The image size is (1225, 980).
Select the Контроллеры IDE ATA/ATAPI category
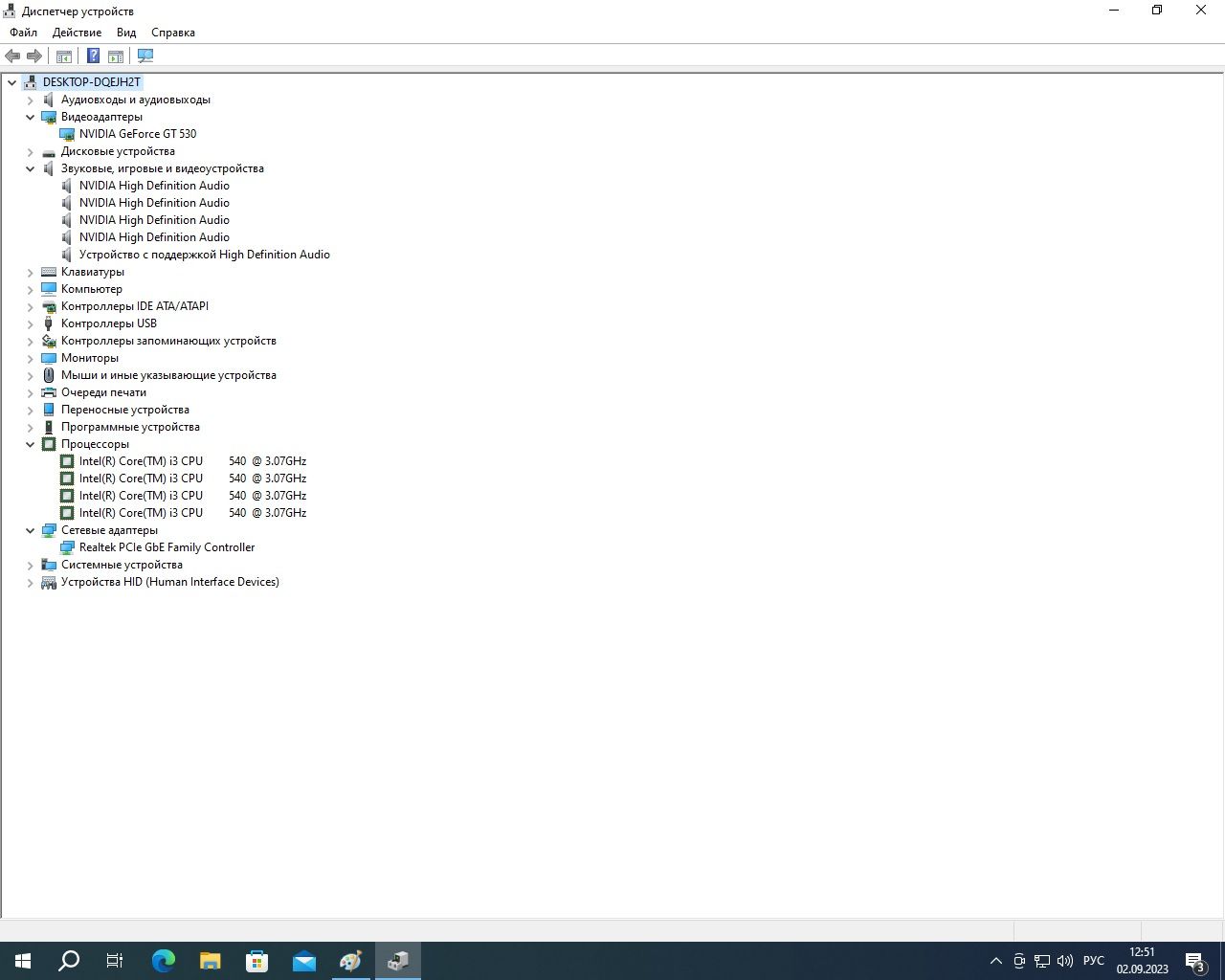[135, 306]
